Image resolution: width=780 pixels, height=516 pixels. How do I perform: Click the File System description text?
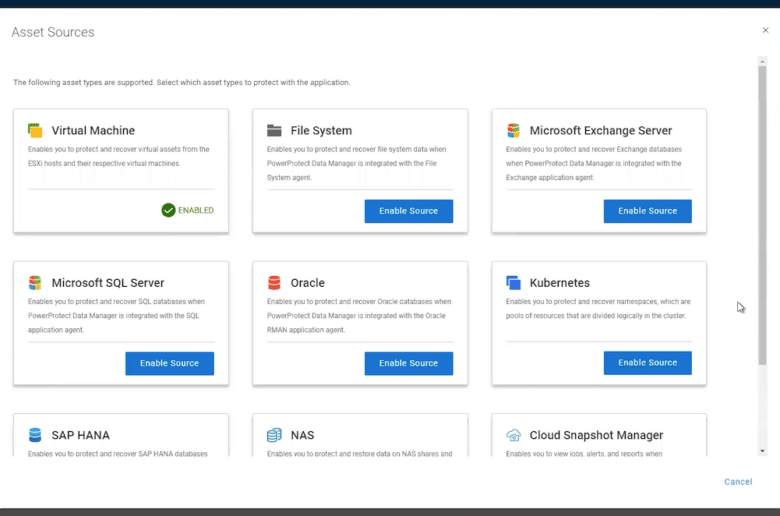pos(356,163)
